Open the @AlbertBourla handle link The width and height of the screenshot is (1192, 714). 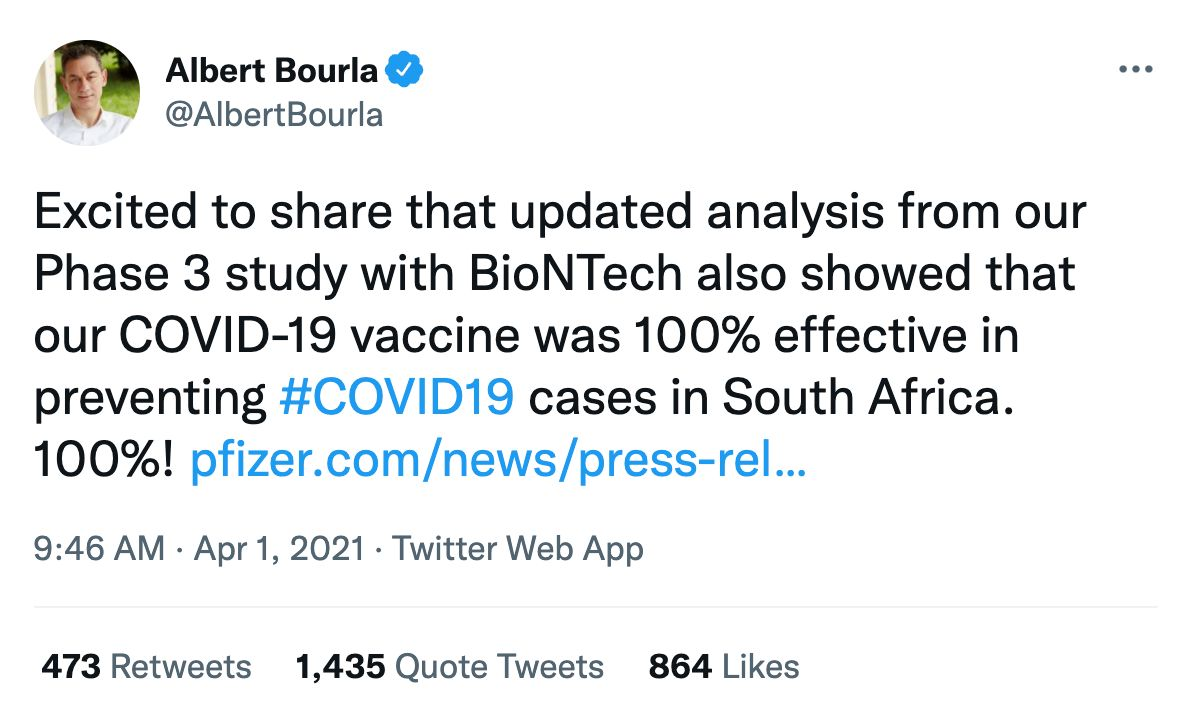pos(274,116)
